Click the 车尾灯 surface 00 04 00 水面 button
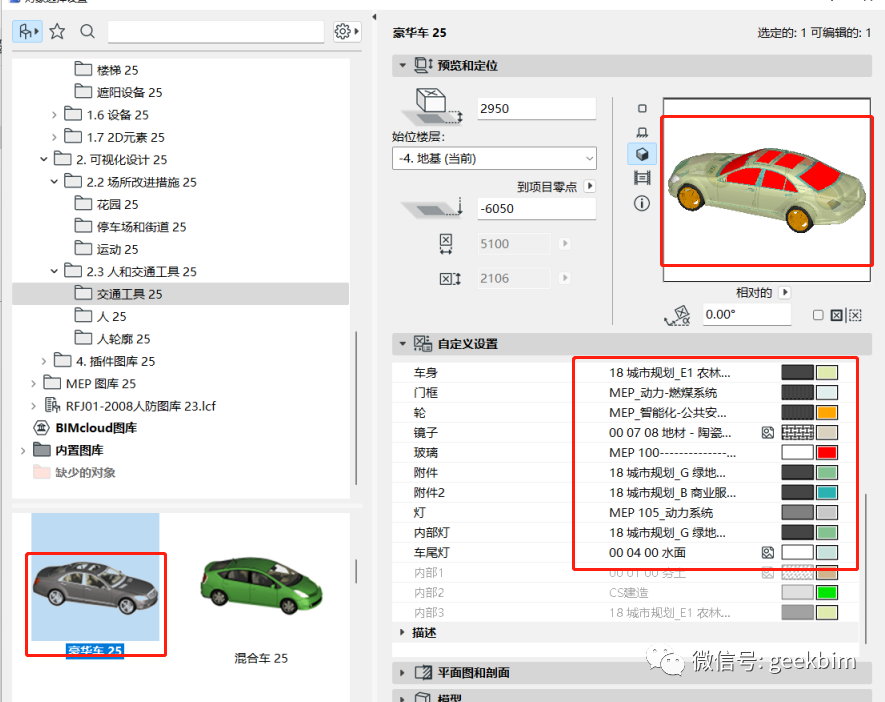The image size is (885, 702). tap(647, 552)
